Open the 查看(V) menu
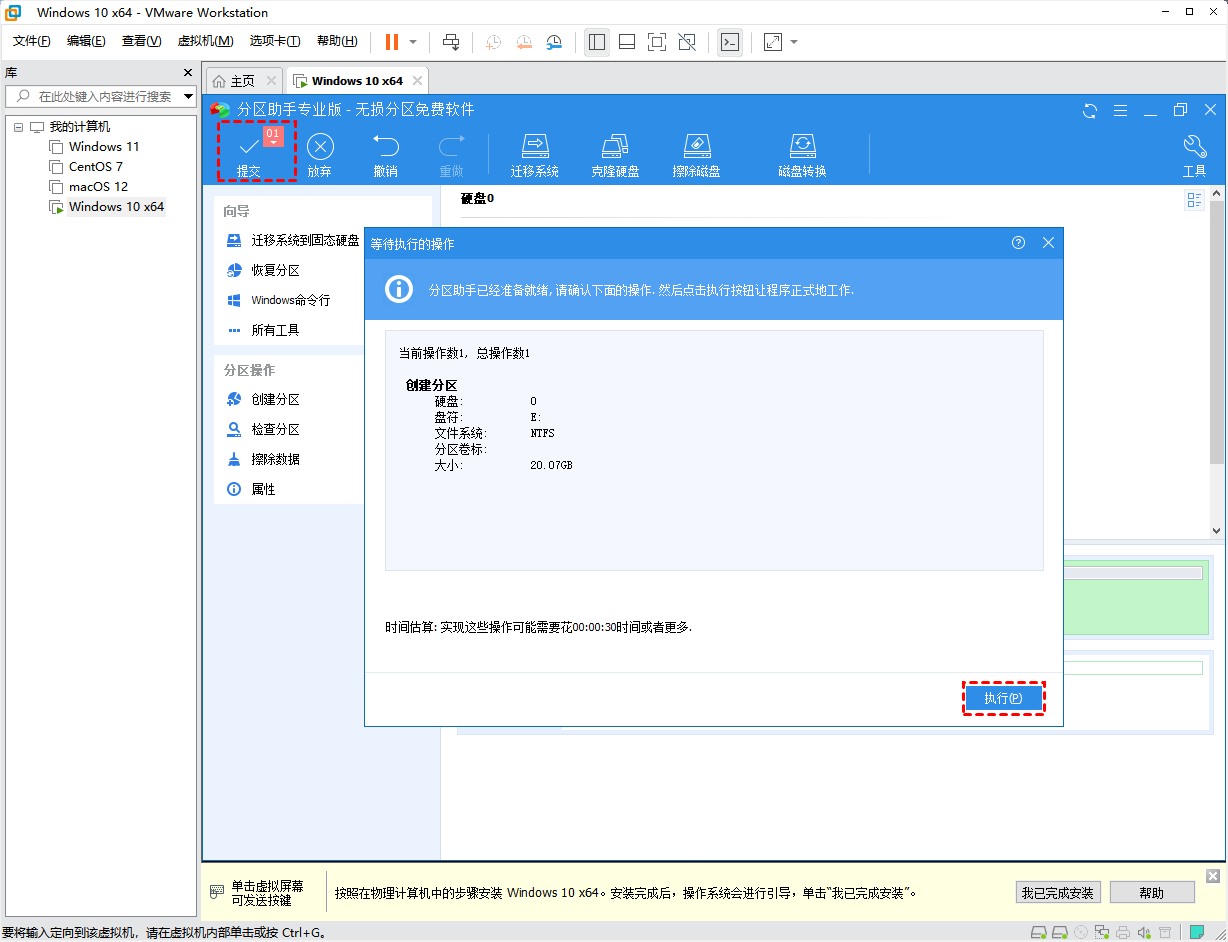 tap(141, 41)
